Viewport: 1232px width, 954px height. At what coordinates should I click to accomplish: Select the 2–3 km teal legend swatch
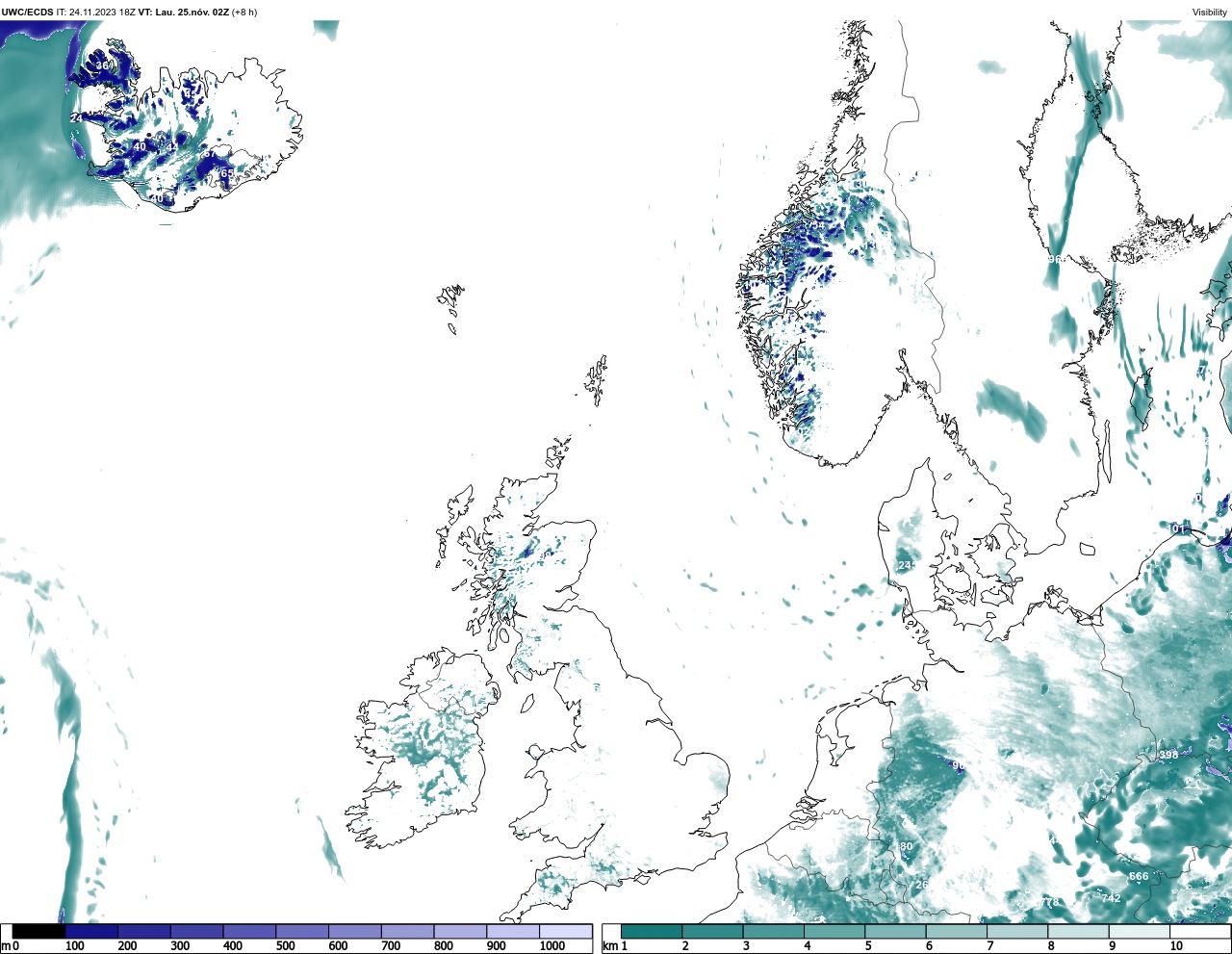(712, 932)
